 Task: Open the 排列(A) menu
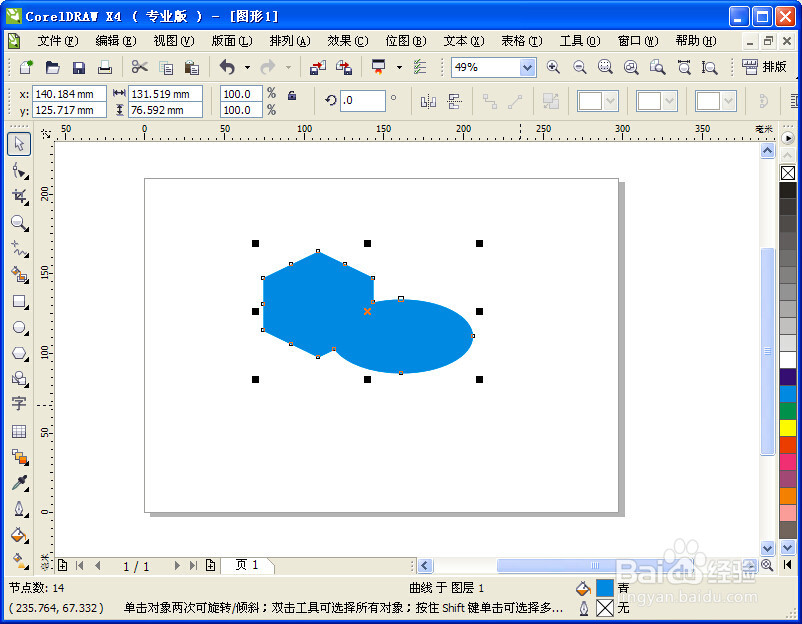tap(289, 41)
